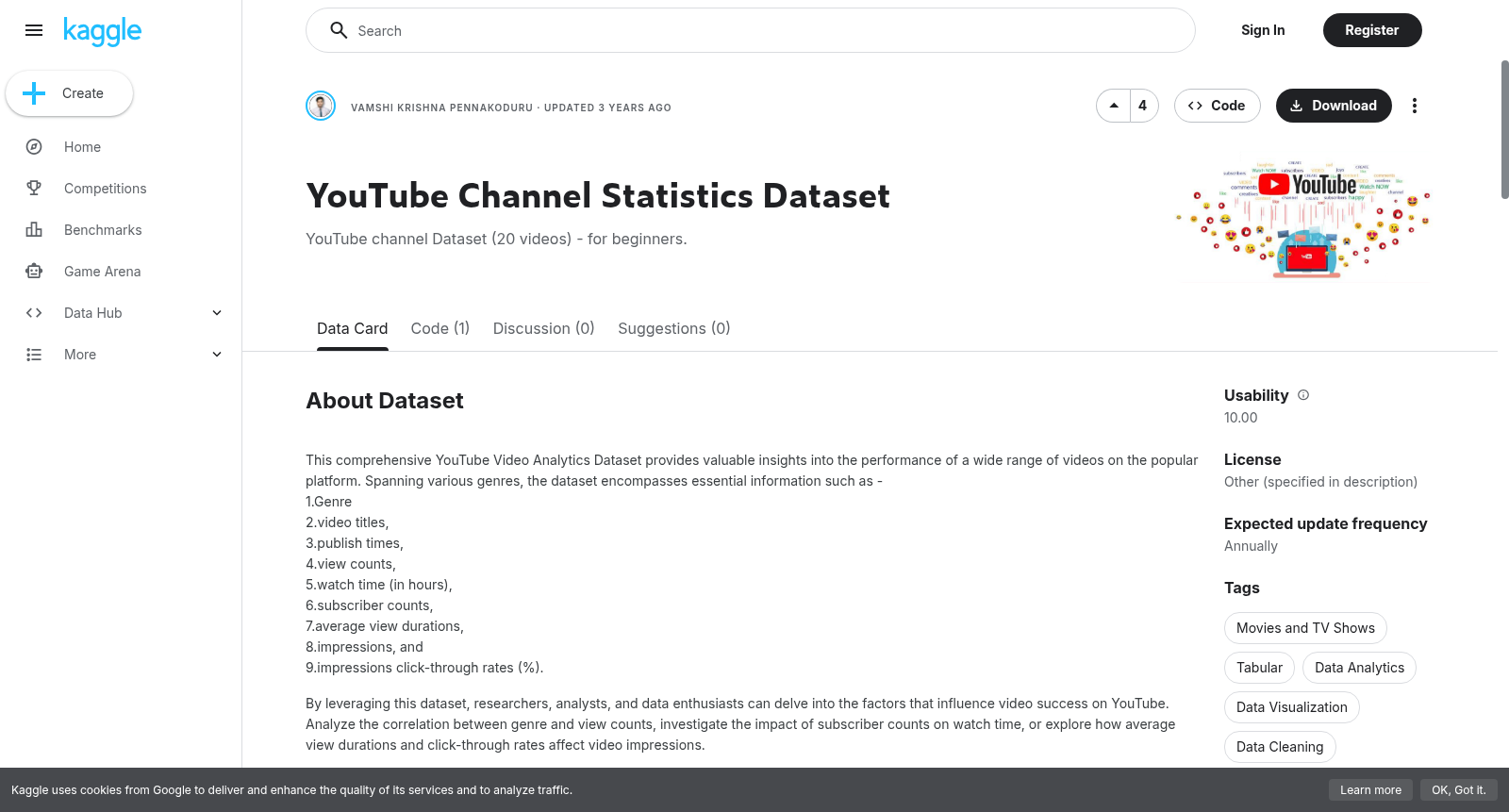Dismiss cookies with OK, Got it
The height and width of the screenshot is (812, 1509).
(1458, 790)
